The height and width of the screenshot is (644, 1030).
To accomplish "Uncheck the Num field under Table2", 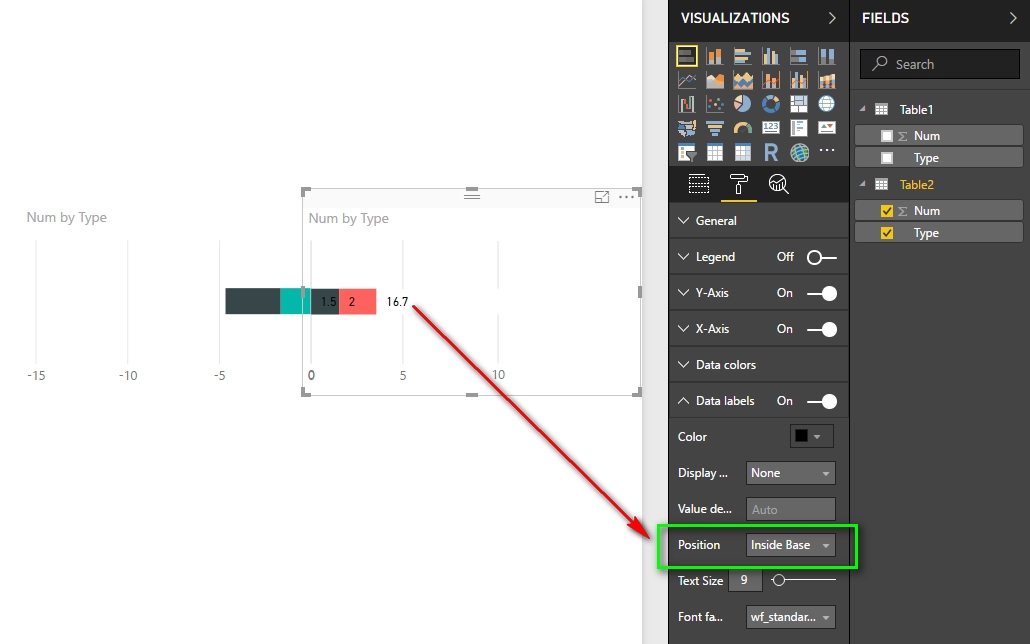I will click(887, 211).
